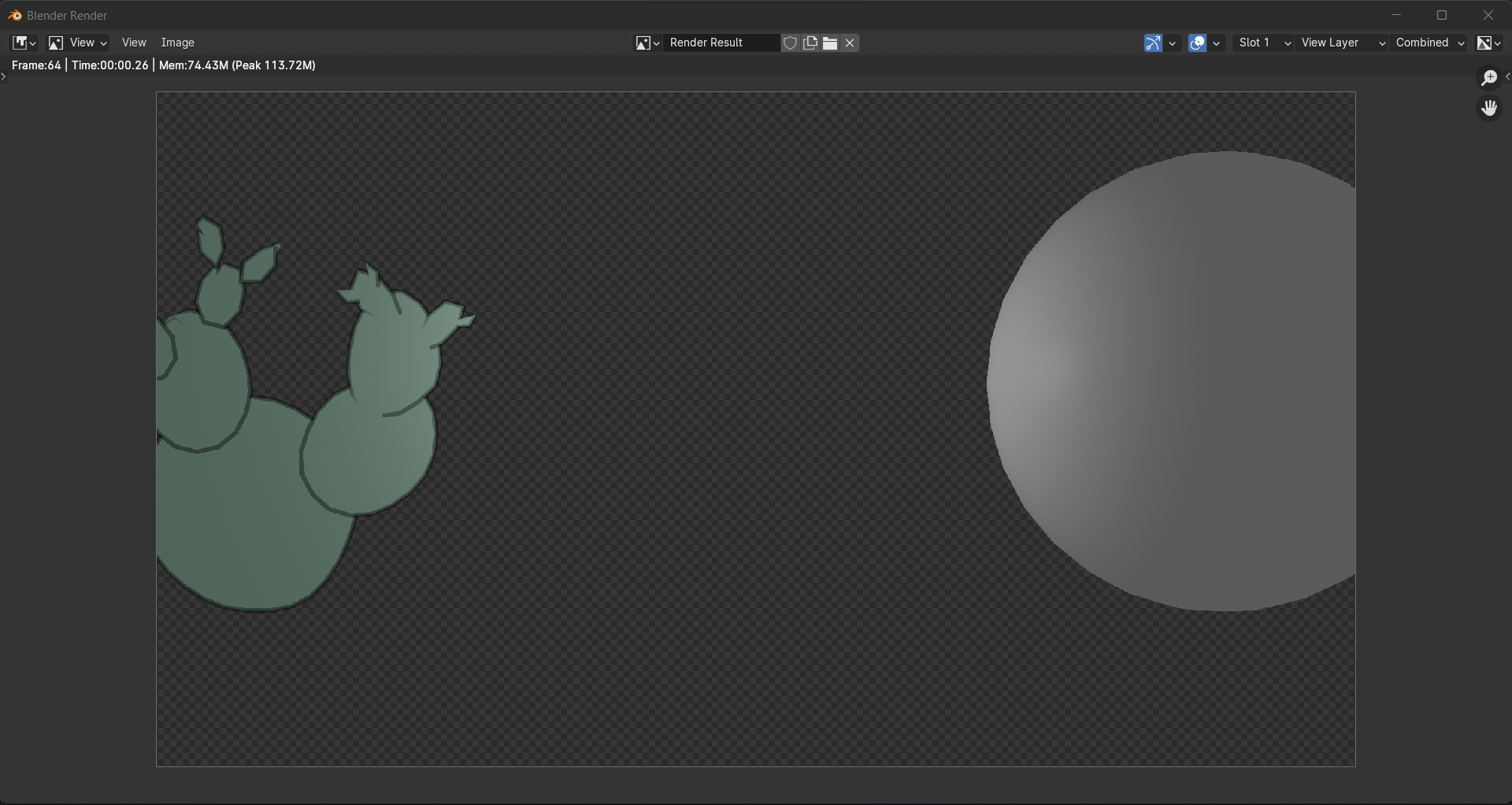Click the Blender logo in title bar
The width and height of the screenshot is (1512, 805).
(x=14, y=15)
